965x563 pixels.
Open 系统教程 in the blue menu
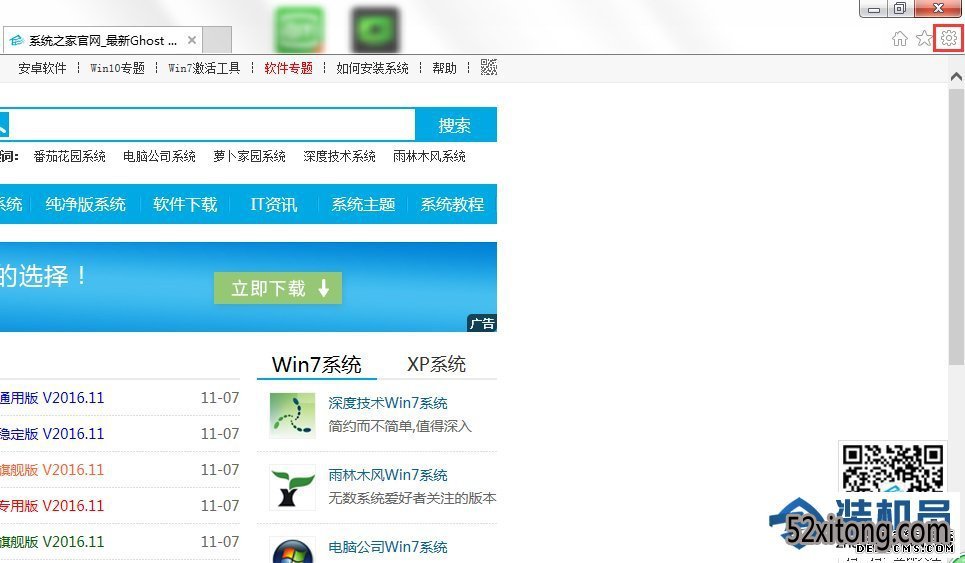tap(452, 204)
